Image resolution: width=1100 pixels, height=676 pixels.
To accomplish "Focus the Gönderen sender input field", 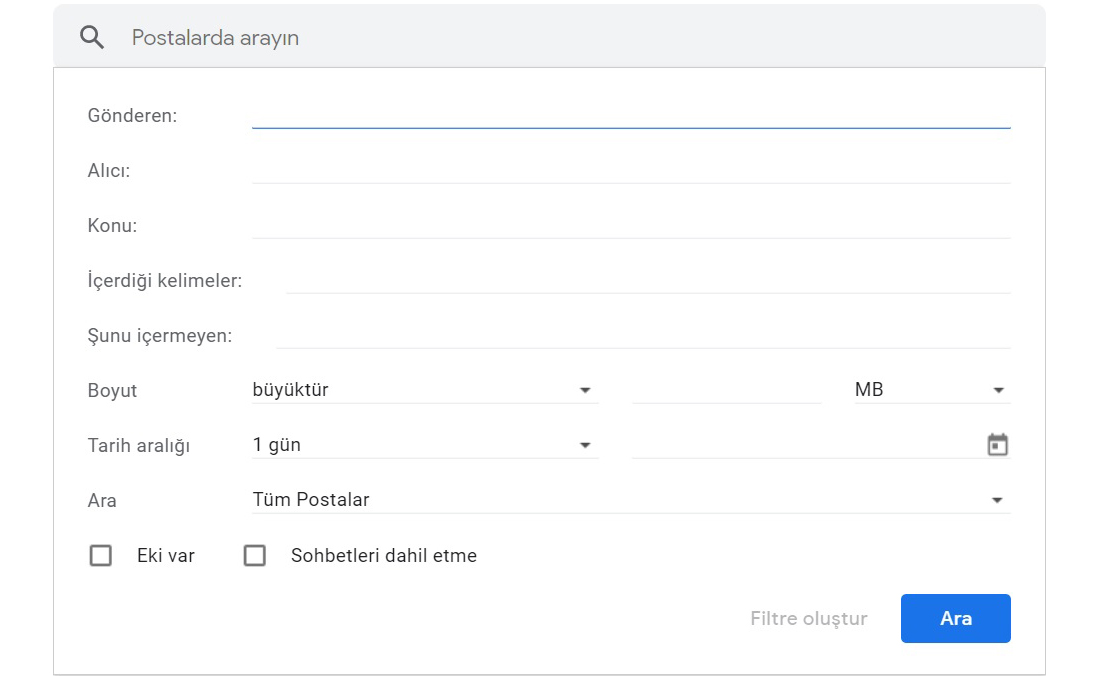I will coord(630,115).
